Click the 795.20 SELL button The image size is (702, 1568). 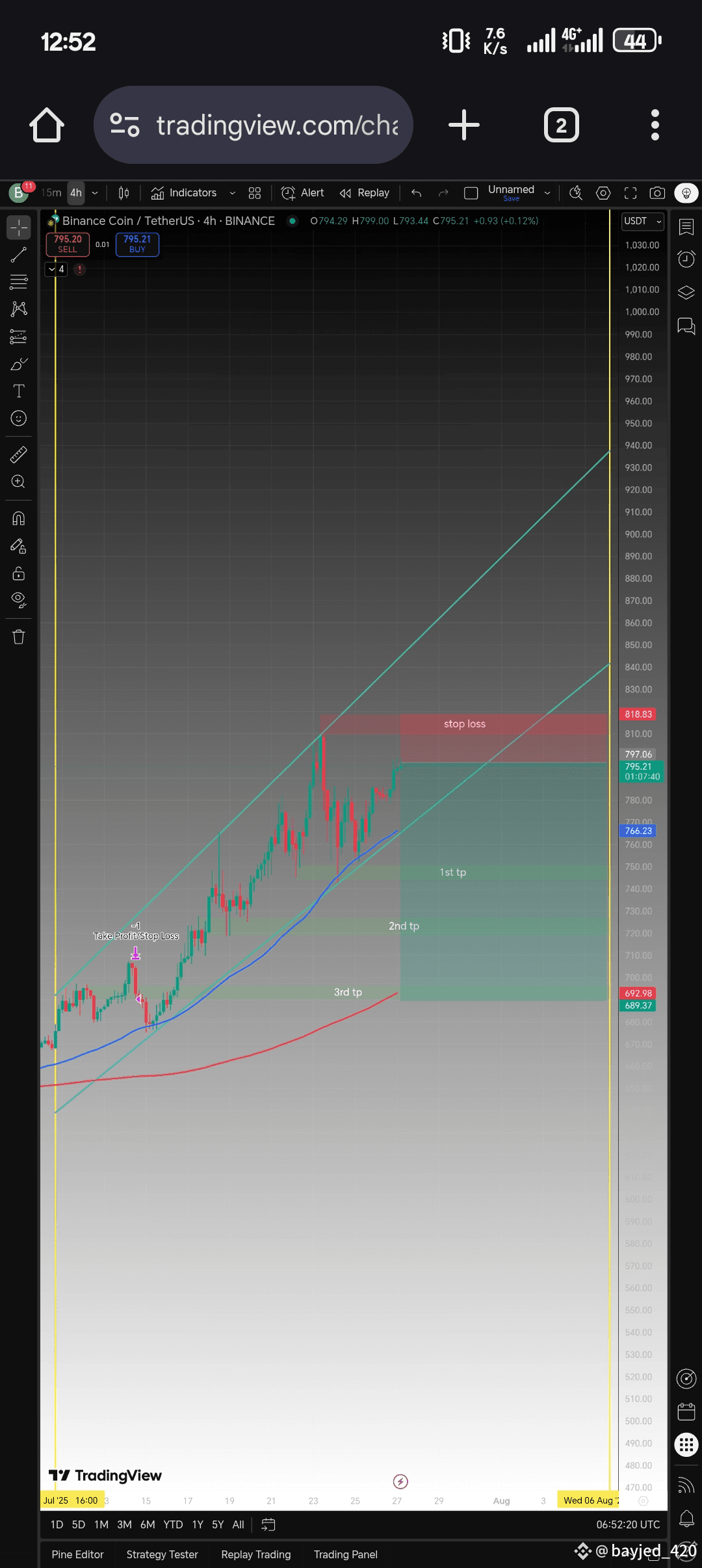[x=68, y=244]
